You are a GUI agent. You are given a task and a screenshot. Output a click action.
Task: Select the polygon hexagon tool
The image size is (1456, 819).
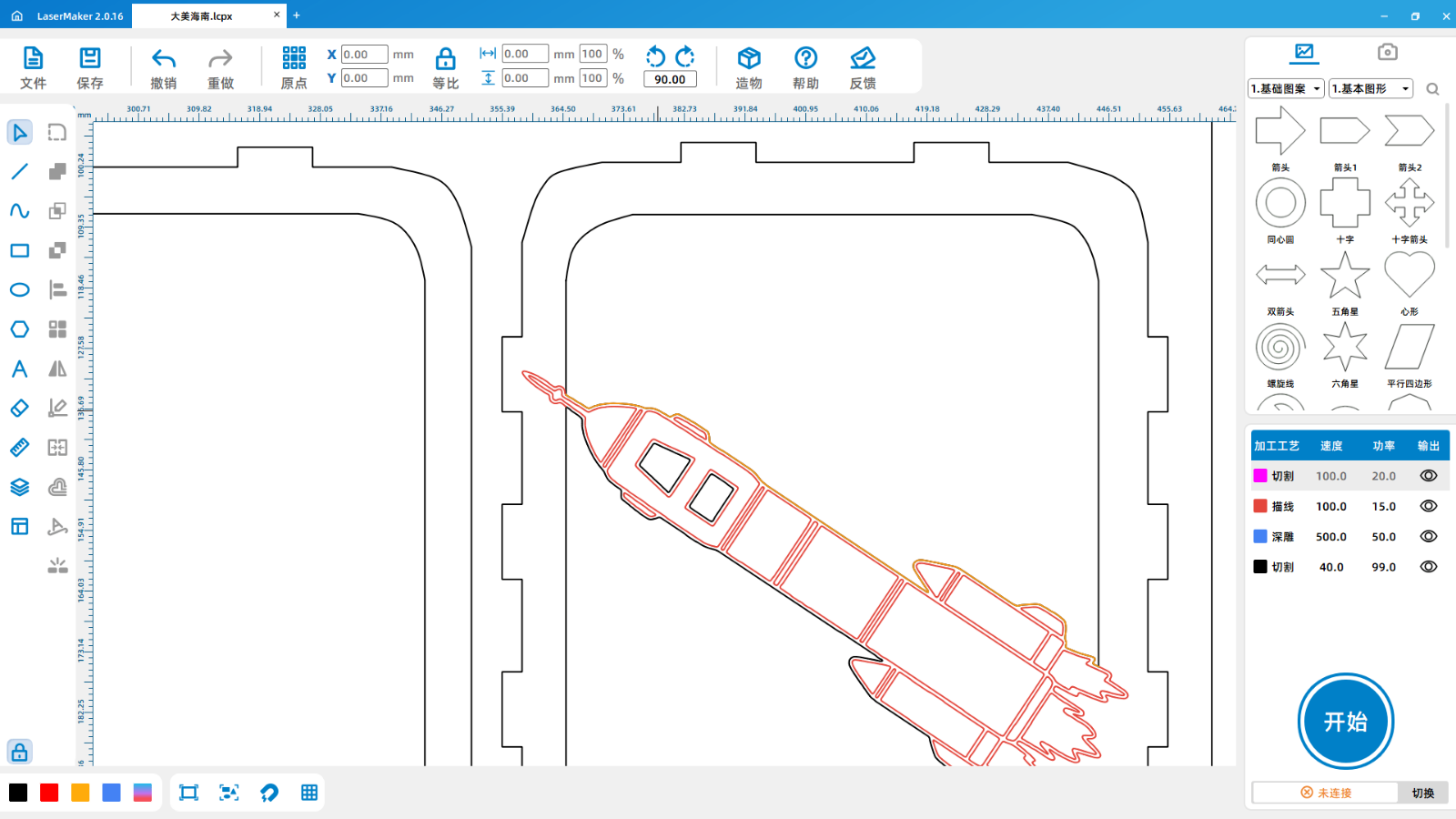19,329
